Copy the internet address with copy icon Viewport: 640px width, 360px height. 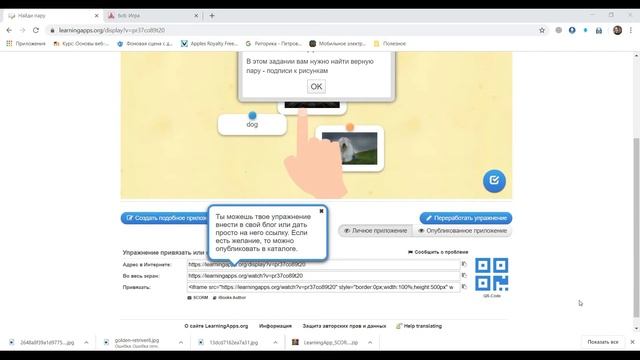click(x=464, y=264)
